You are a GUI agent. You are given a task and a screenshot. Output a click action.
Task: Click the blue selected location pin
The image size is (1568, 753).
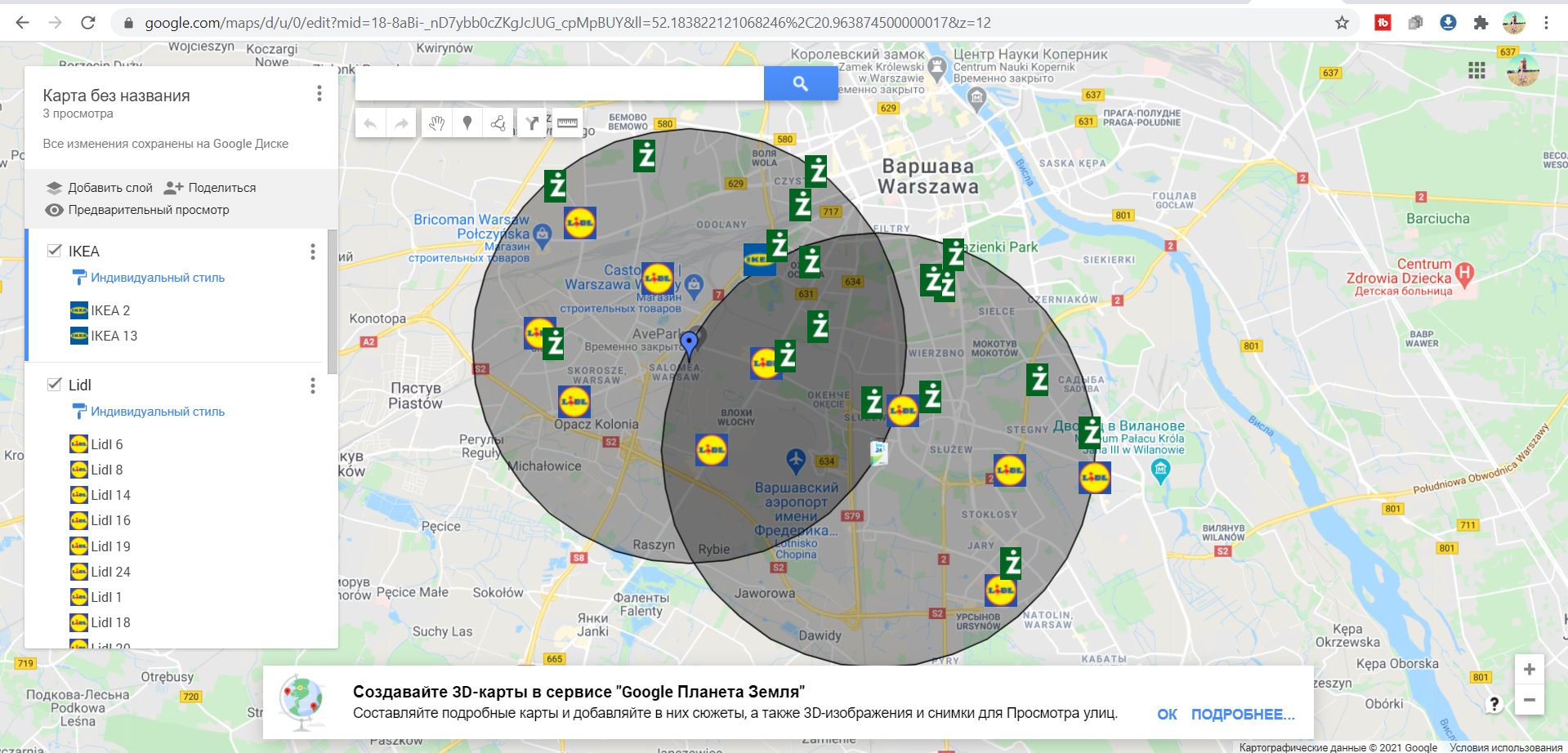689,345
